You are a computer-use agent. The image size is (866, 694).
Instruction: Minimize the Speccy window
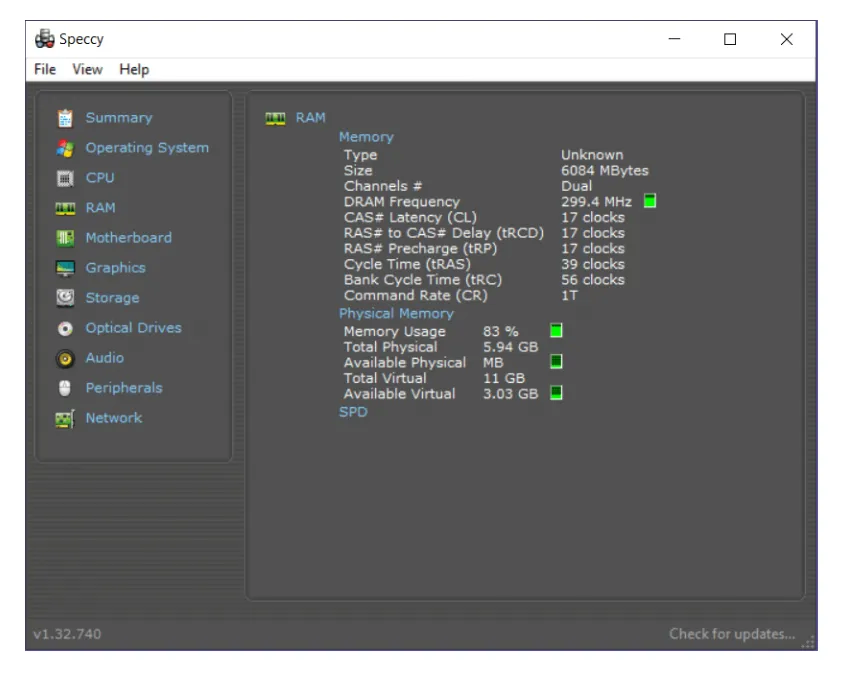click(674, 39)
